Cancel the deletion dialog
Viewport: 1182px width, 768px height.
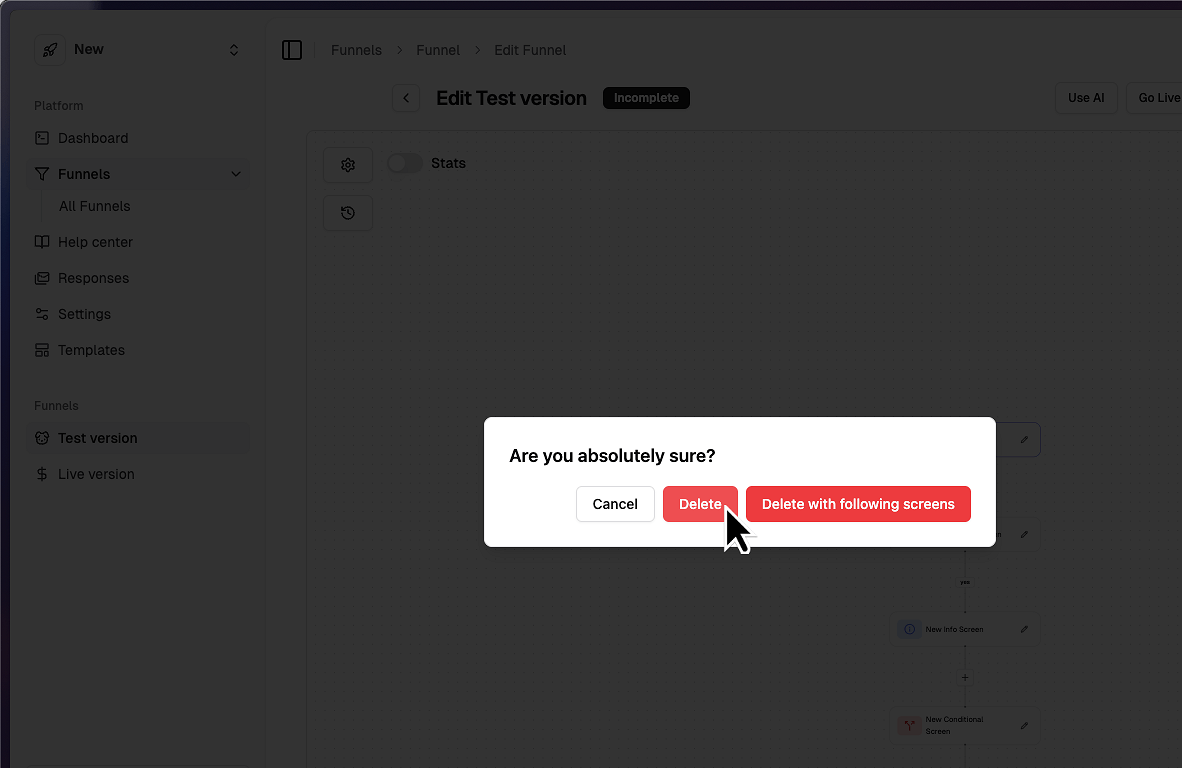(x=615, y=504)
